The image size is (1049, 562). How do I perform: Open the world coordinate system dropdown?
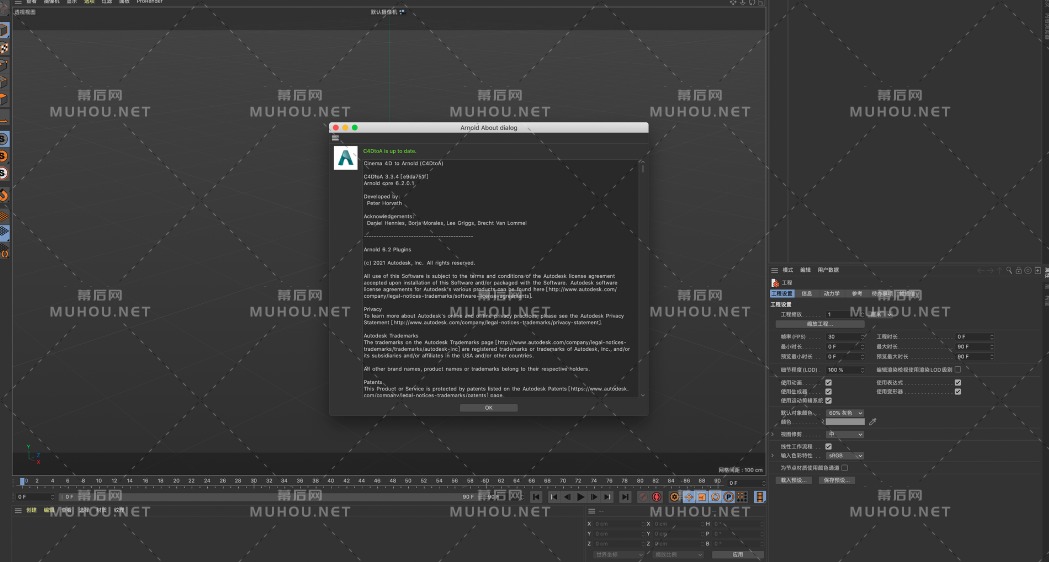pos(618,555)
